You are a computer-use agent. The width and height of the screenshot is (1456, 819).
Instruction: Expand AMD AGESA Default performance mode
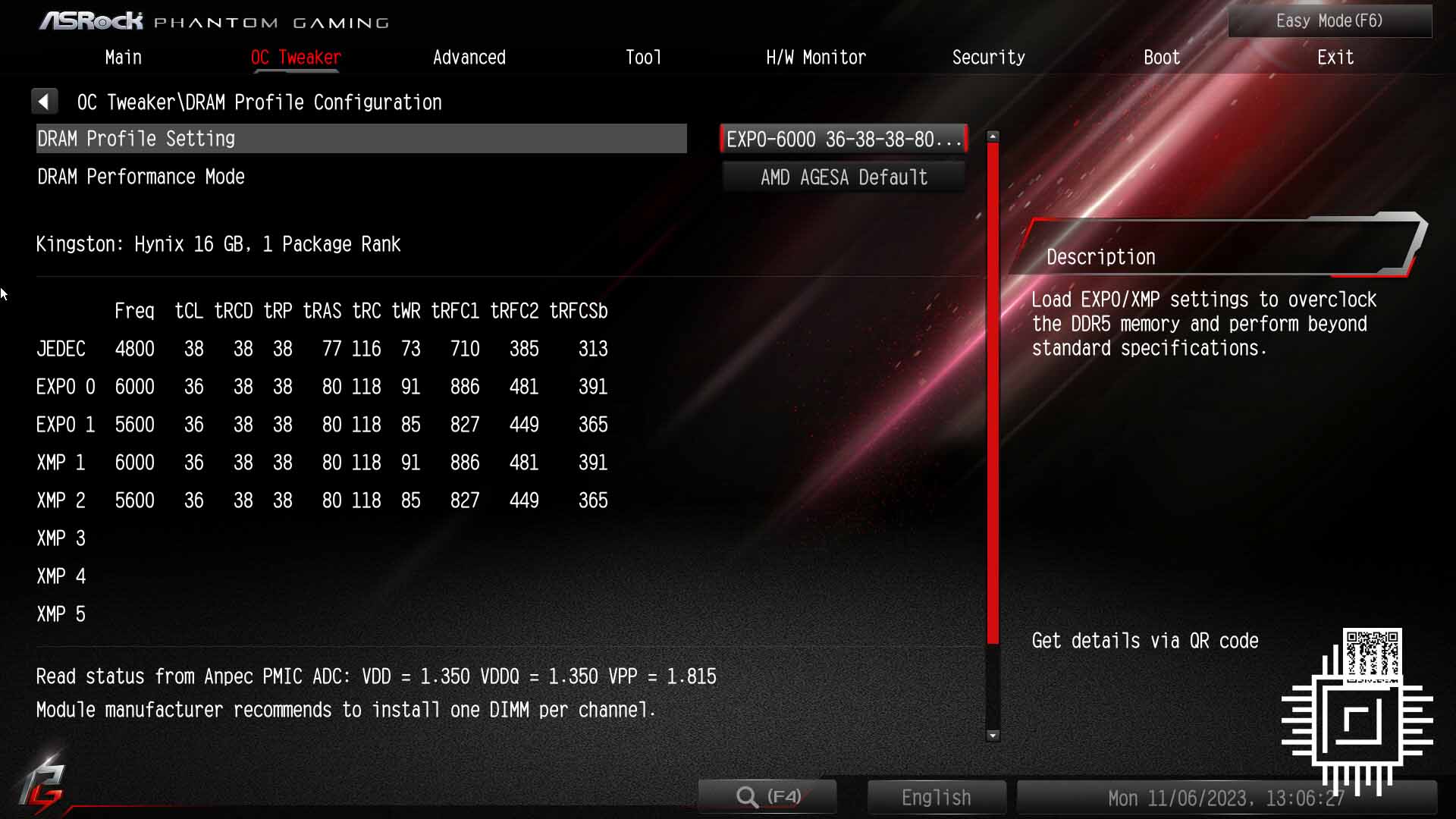point(843,177)
